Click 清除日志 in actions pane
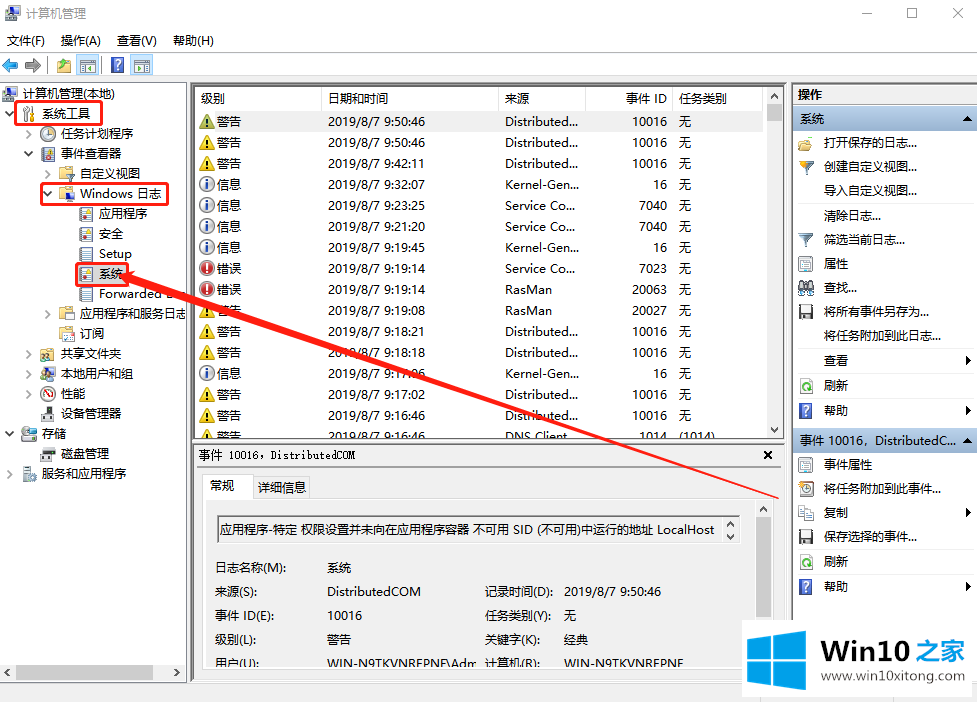This screenshot has width=977, height=702. [852, 216]
